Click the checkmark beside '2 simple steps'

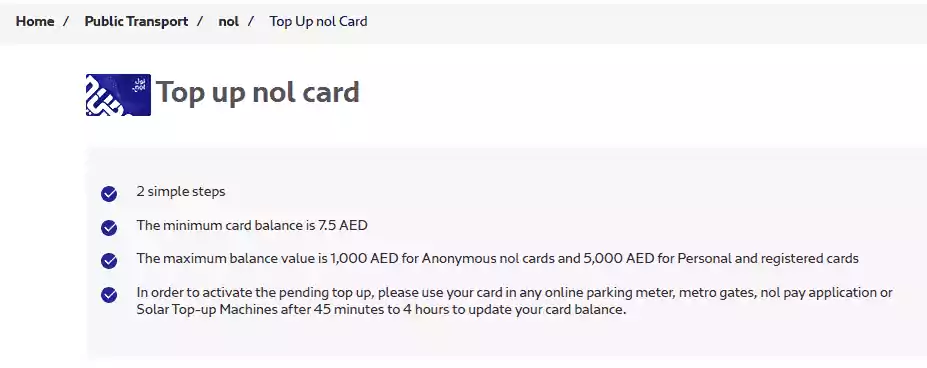(x=109, y=193)
